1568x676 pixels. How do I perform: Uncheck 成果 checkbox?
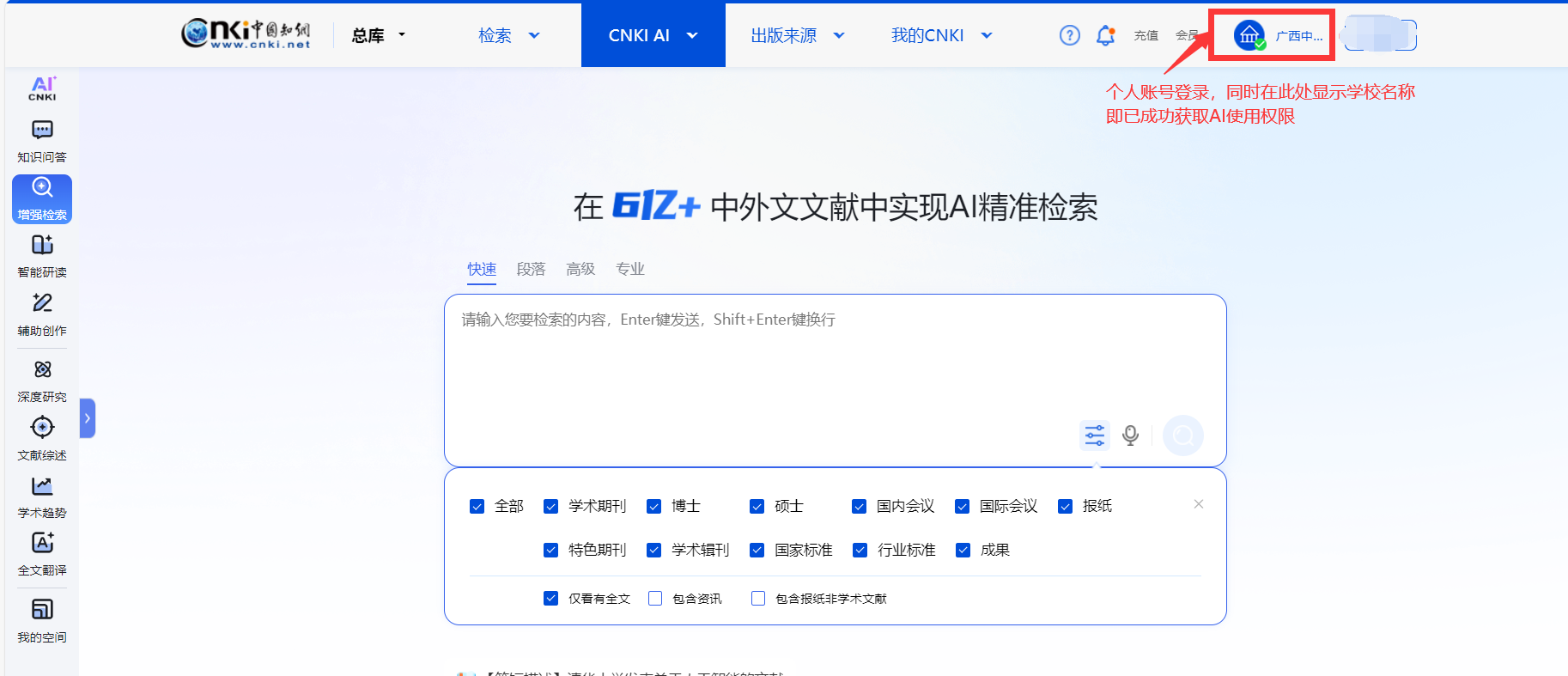pos(963,550)
